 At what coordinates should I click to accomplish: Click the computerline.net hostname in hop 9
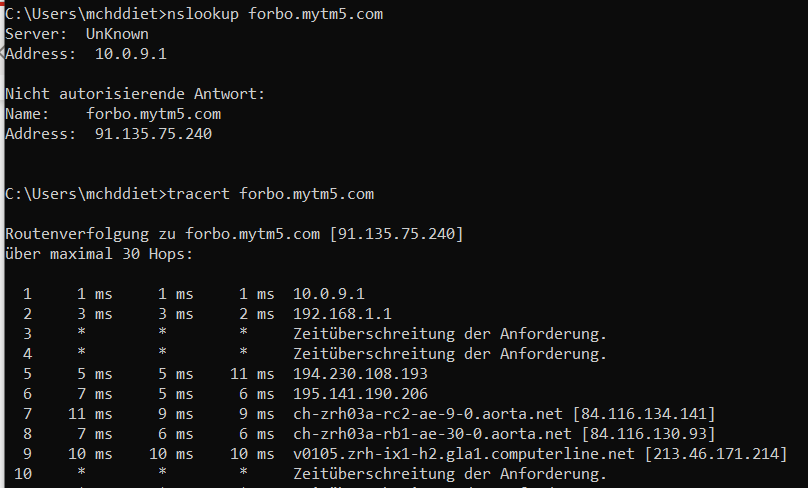click(x=465, y=453)
